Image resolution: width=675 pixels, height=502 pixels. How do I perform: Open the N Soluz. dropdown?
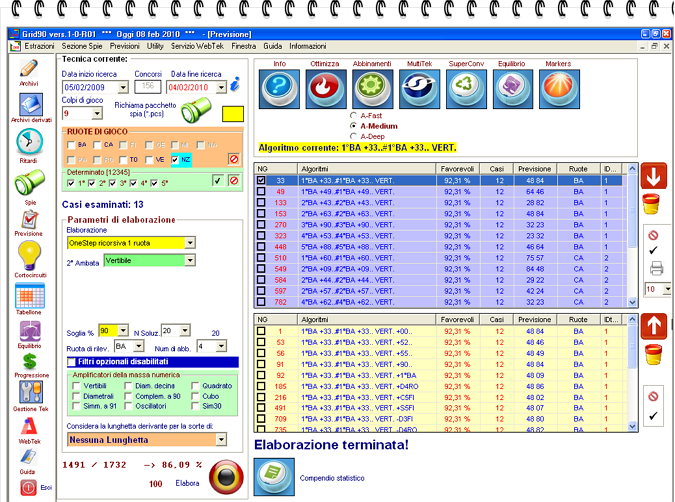185,331
